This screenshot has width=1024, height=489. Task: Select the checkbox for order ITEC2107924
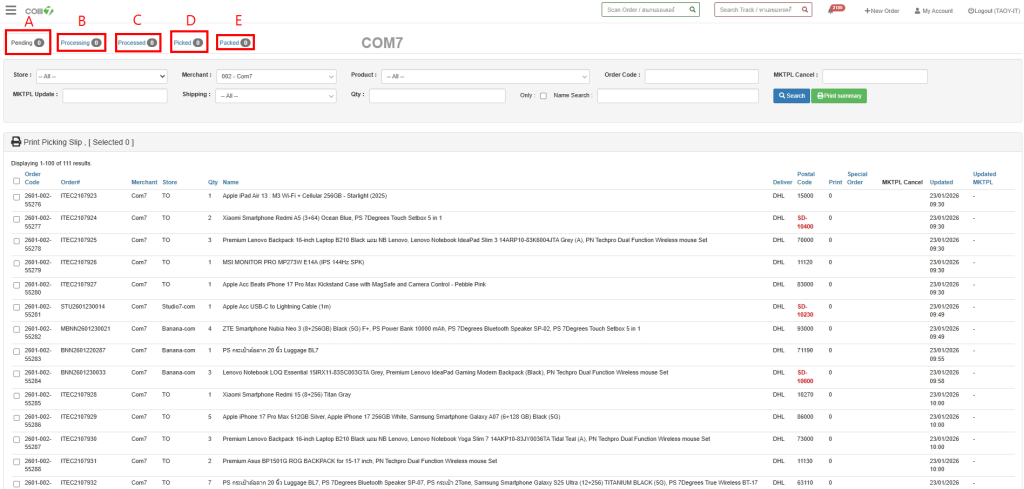click(16, 218)
